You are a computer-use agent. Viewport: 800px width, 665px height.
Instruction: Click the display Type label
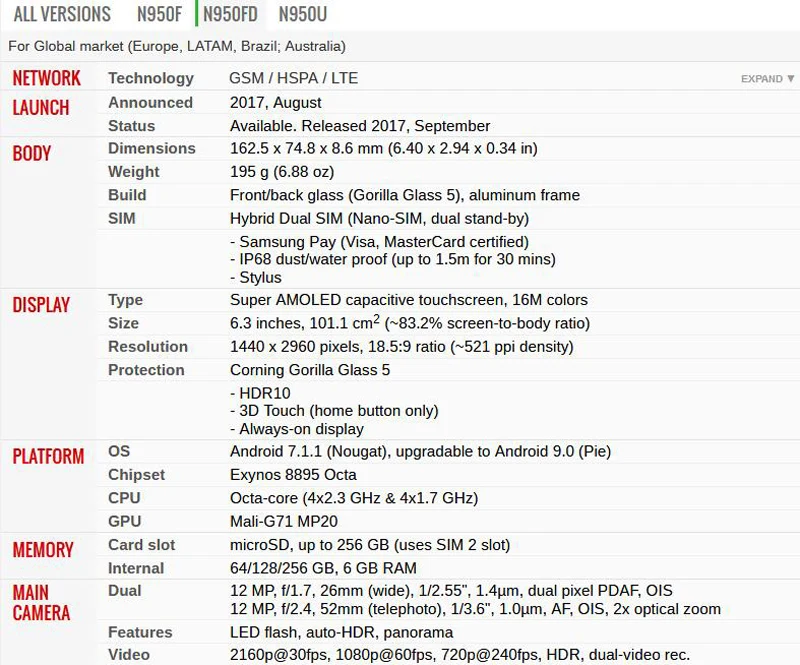tap(126, 300)
